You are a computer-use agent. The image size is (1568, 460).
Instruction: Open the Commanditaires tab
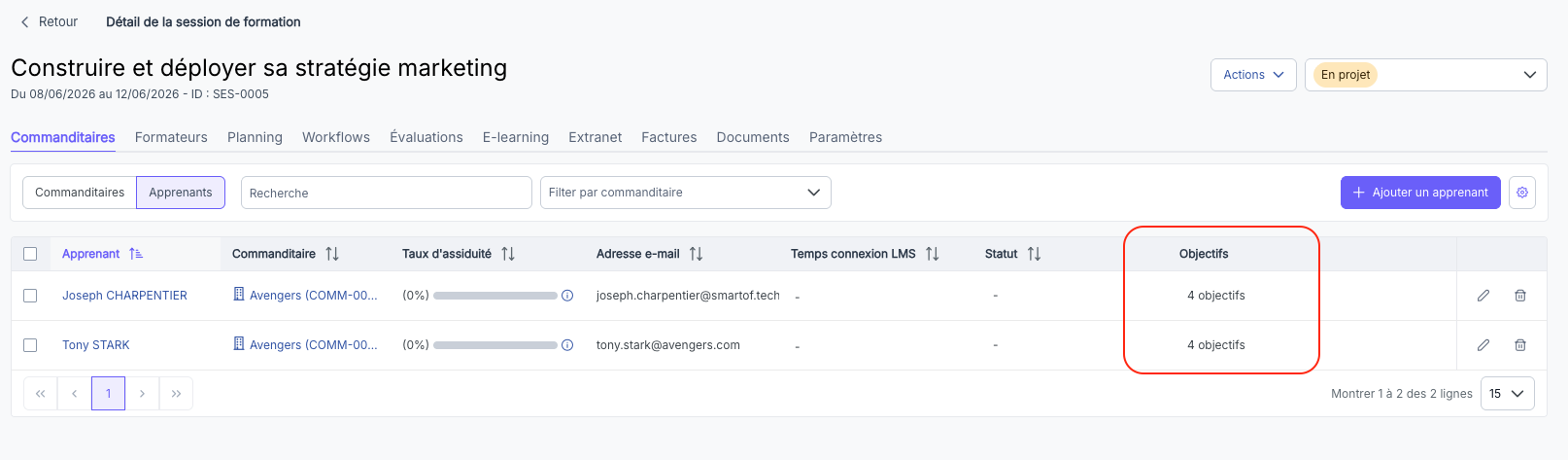click(x=63, y=137)
